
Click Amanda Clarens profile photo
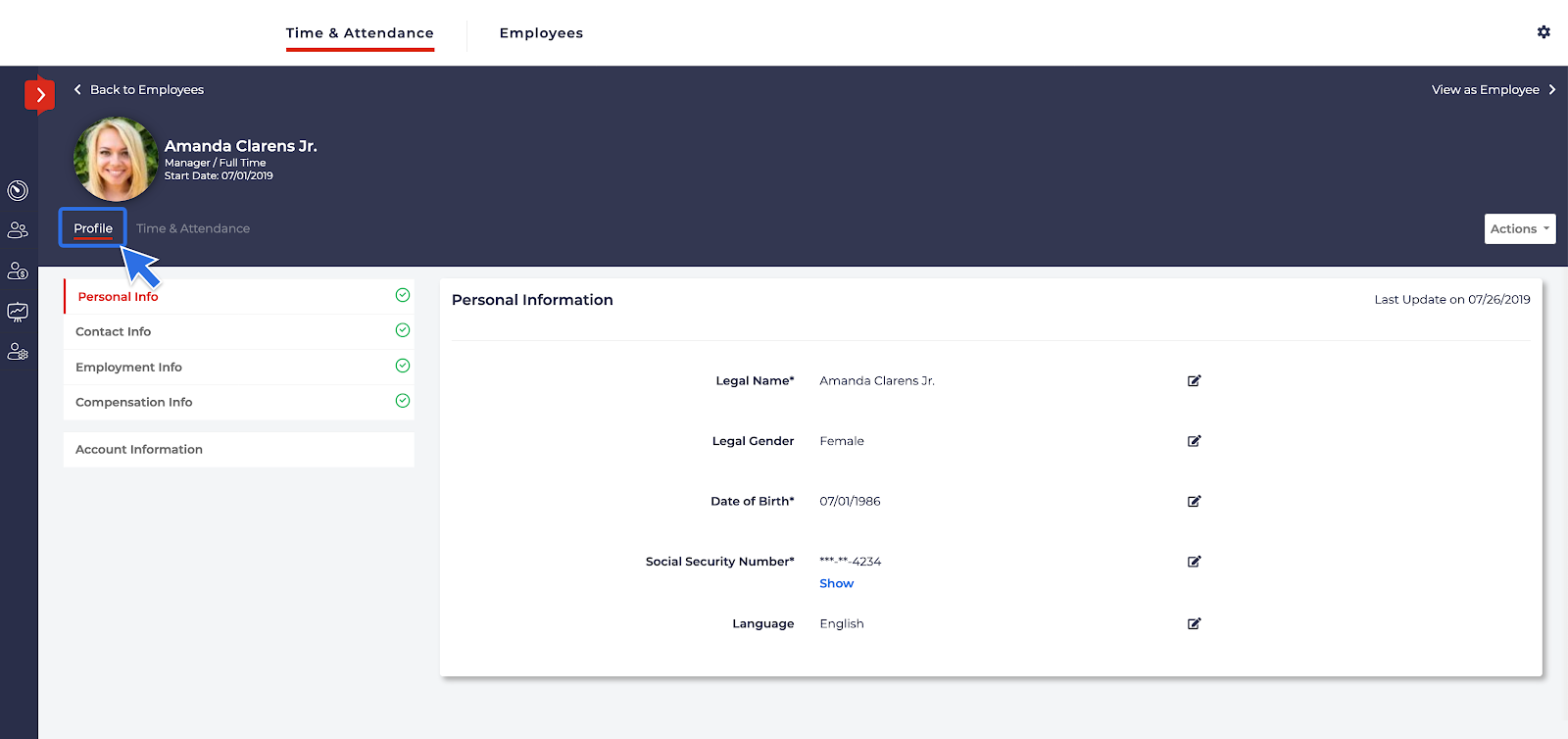point(116,160)
